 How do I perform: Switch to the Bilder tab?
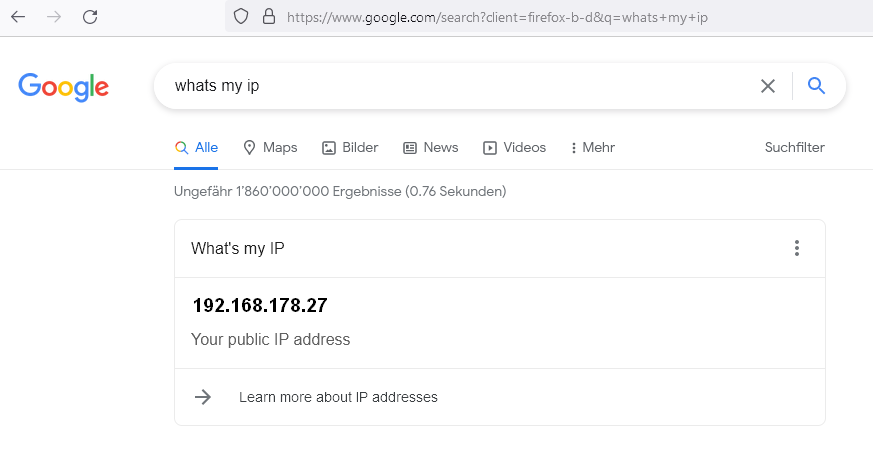coord(350,148)
